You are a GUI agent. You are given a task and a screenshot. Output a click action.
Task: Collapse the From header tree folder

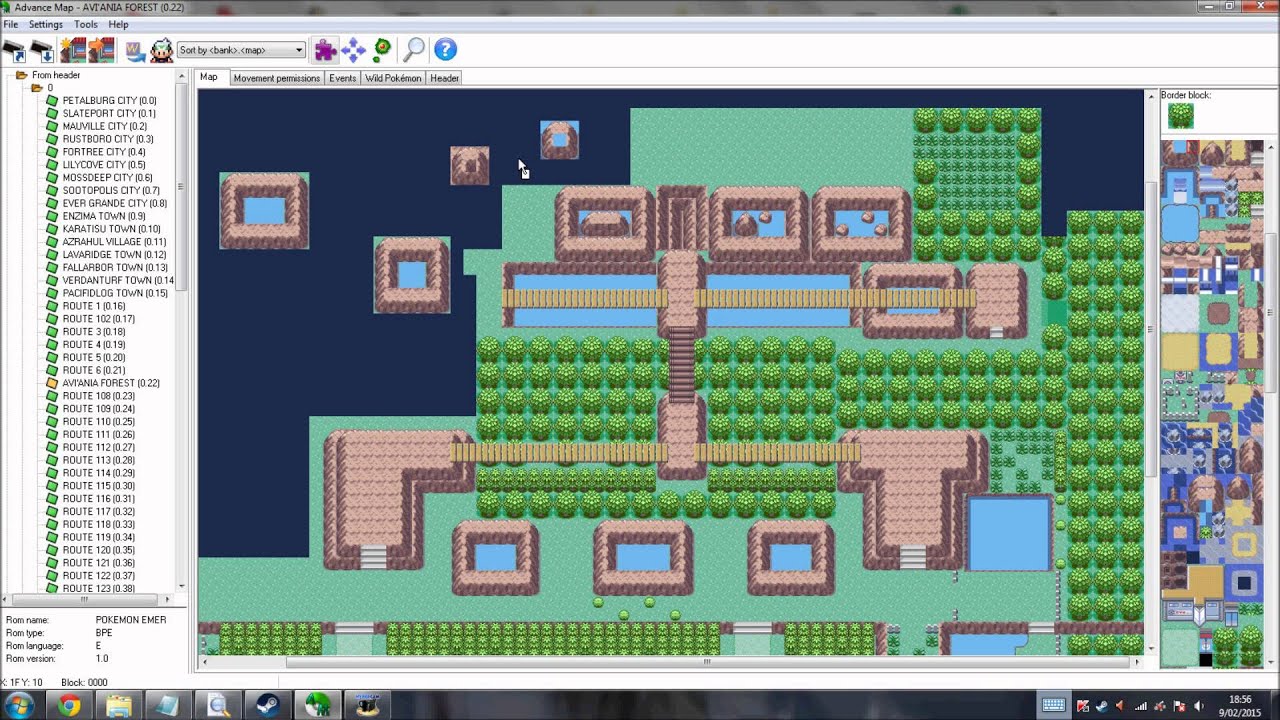click(21, 75)
